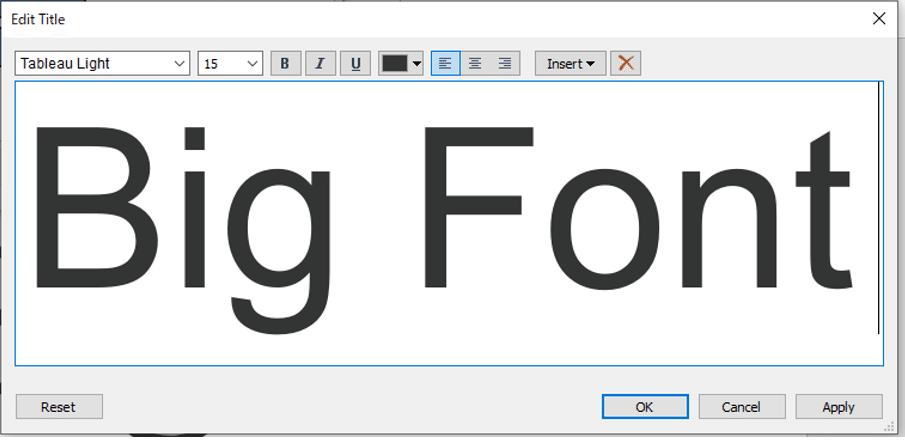905x442 pixels.
Task: Open the Tableau Light font dropdown
Action: [x=102, y=63]
